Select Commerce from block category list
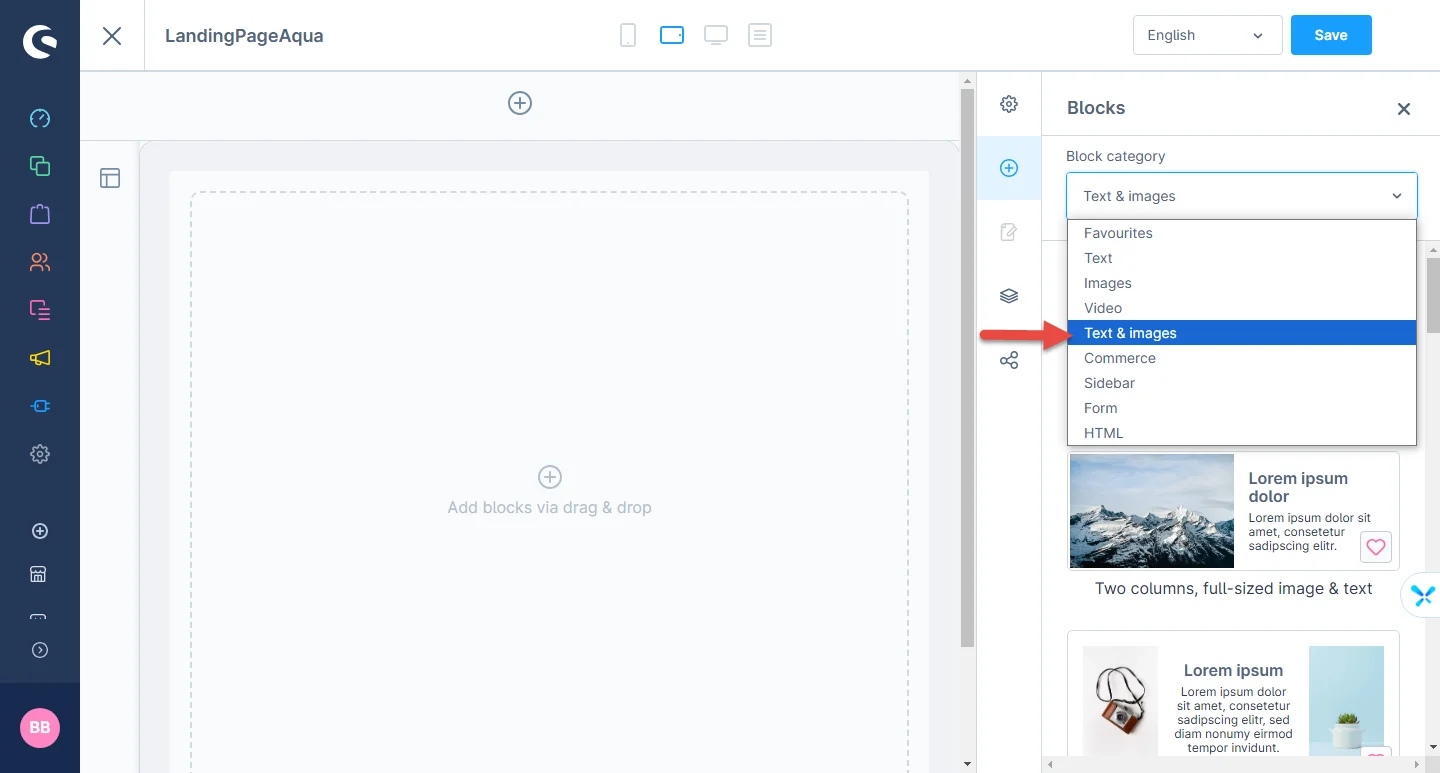 pyautogui.click(x=1119, y=358)
